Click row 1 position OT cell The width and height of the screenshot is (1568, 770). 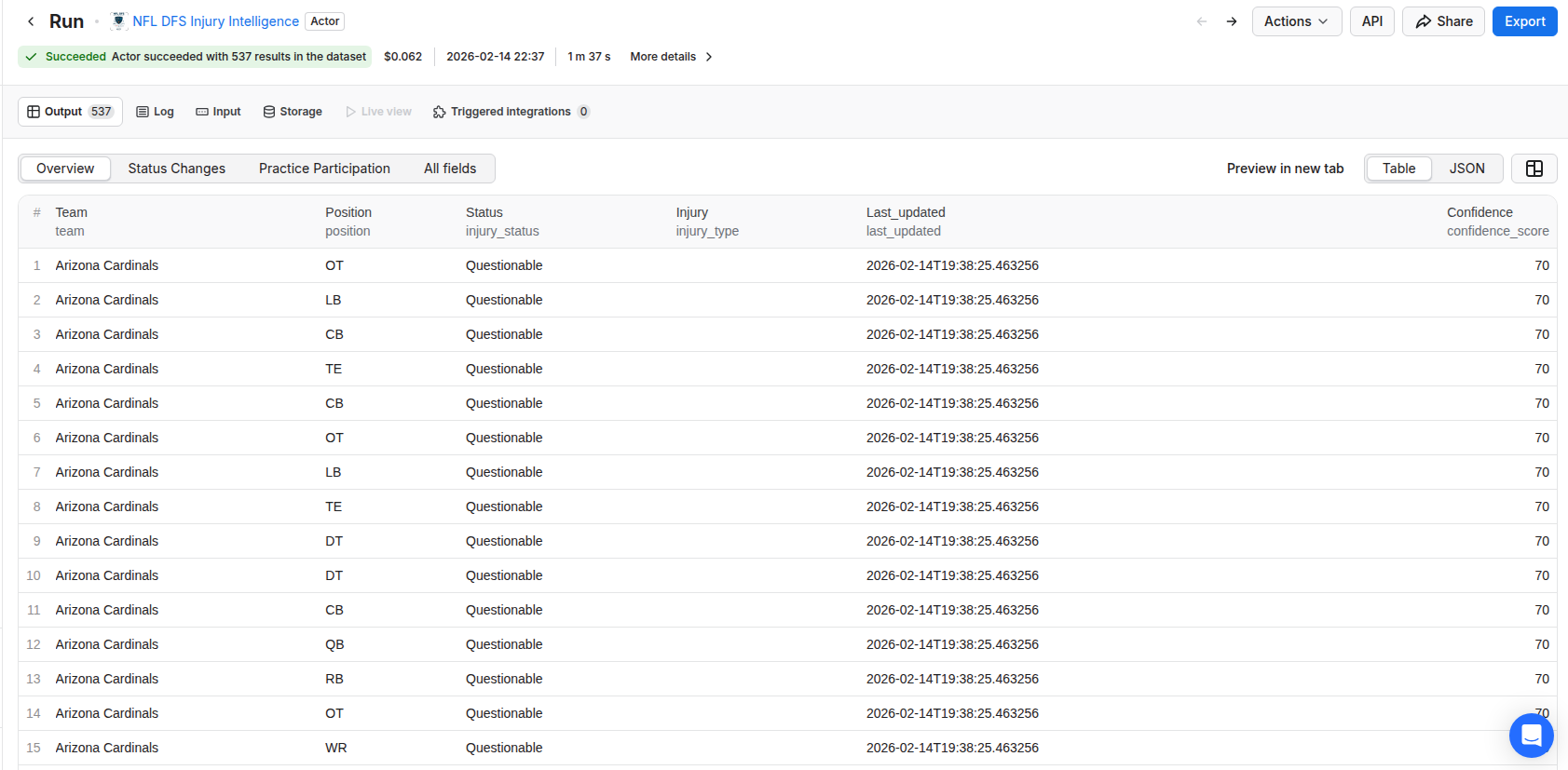[x=334, y=265]
